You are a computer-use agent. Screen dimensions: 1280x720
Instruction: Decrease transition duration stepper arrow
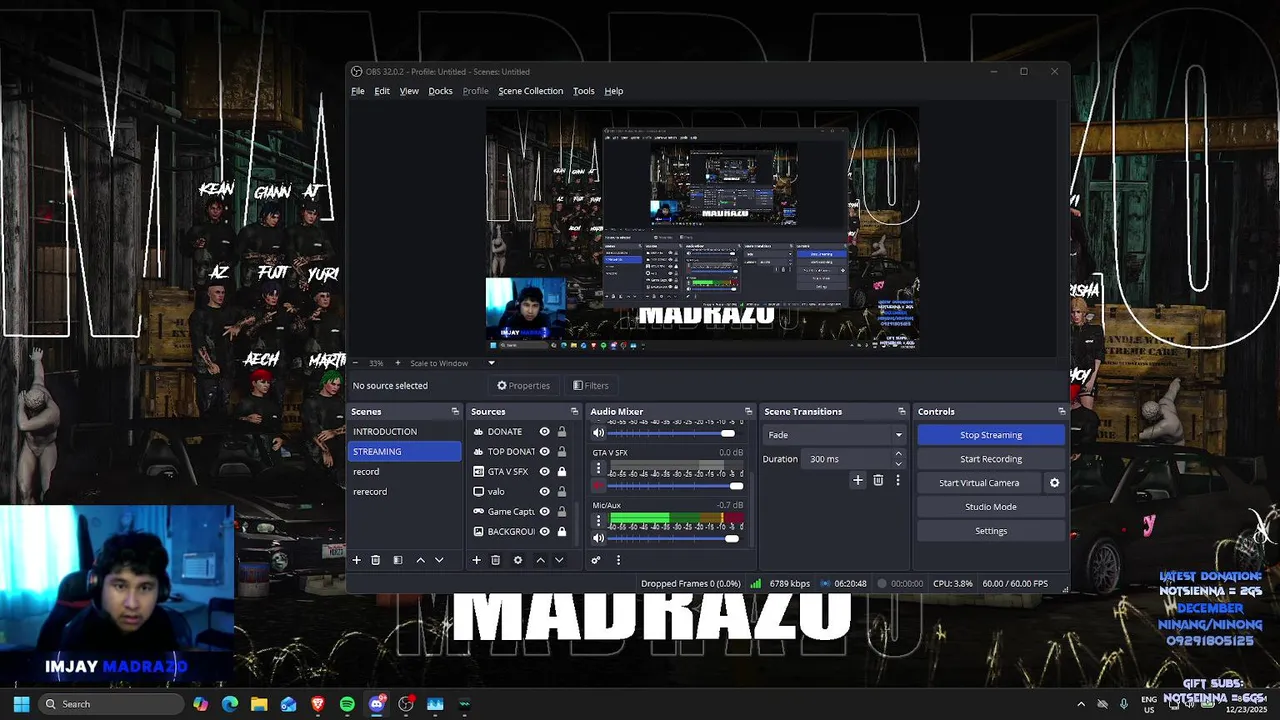(898, 464)
